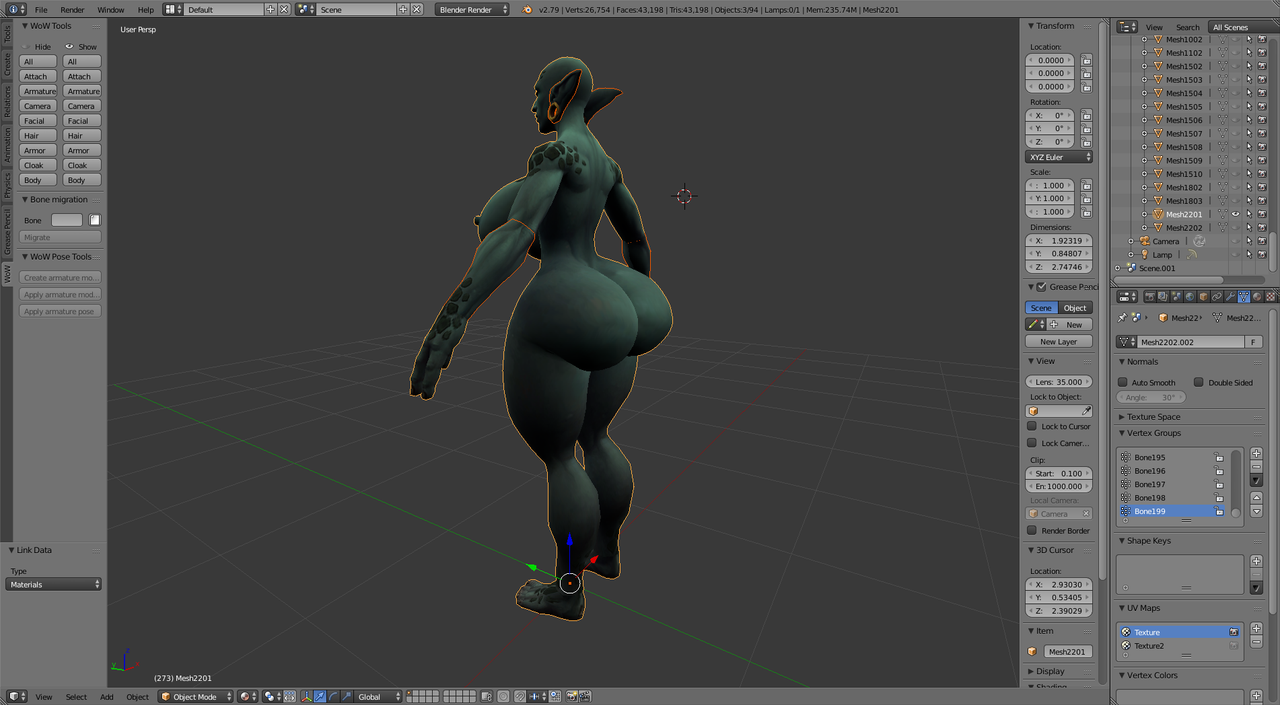Open the Scene properties tab icon
This screenshot has width=1280, height=705.
click(1177, 297)
